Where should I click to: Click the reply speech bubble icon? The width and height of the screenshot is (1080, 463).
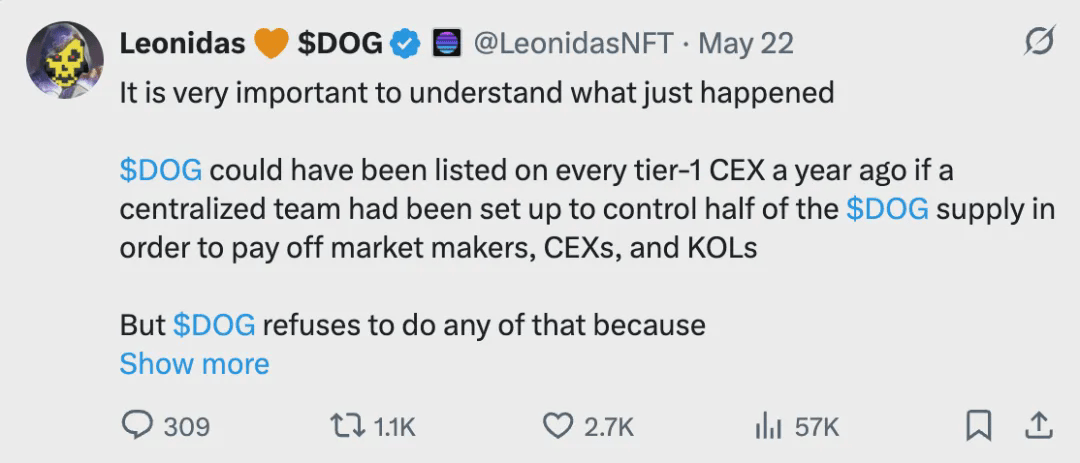point(136,426)
